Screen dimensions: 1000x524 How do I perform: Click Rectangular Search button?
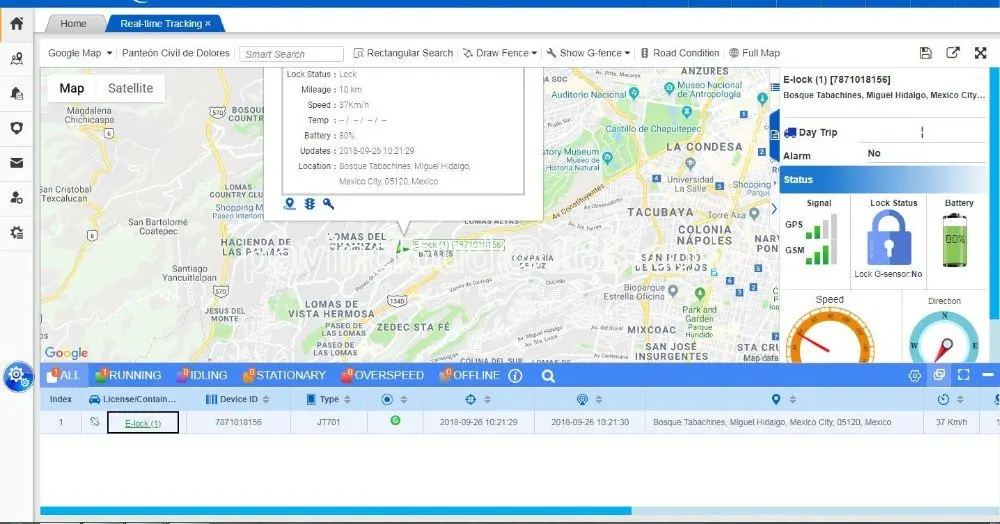(403, 53)
